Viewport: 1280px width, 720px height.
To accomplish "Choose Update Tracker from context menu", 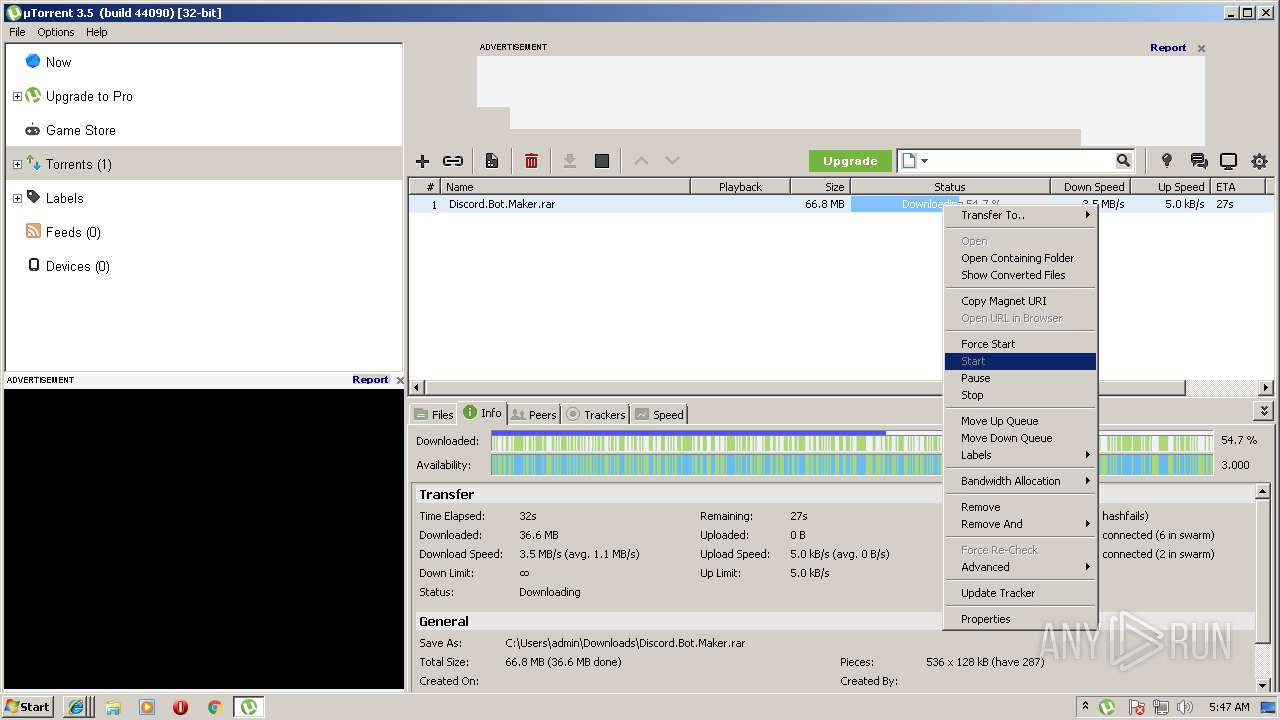I will [x=1020, y=593].
